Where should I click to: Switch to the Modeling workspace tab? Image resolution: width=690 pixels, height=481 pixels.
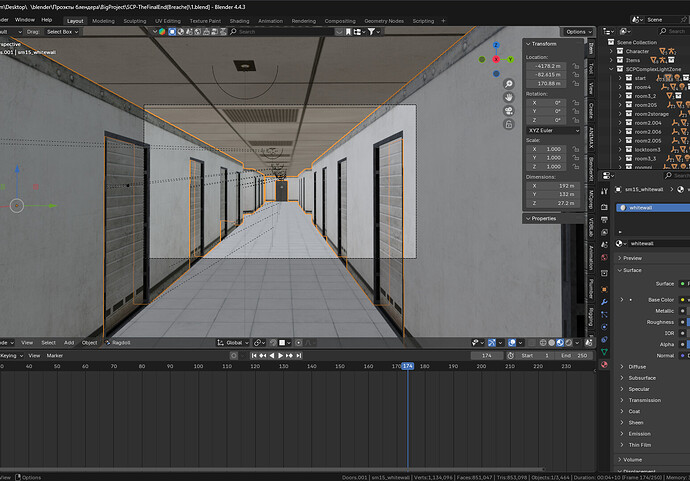tap(103, 21)
